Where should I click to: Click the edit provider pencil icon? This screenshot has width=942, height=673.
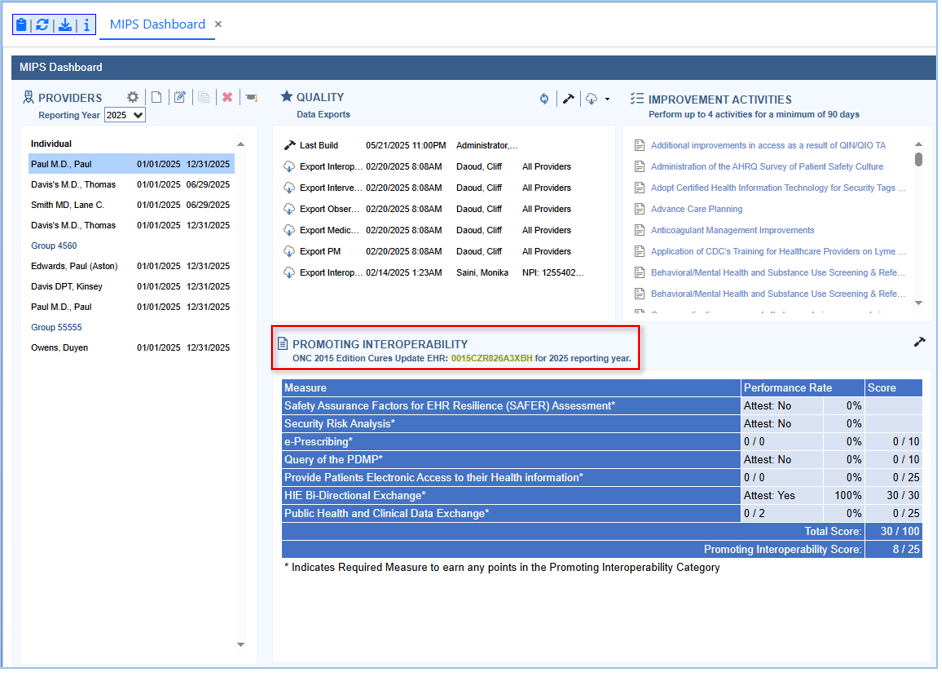click(x=180, y=97)
